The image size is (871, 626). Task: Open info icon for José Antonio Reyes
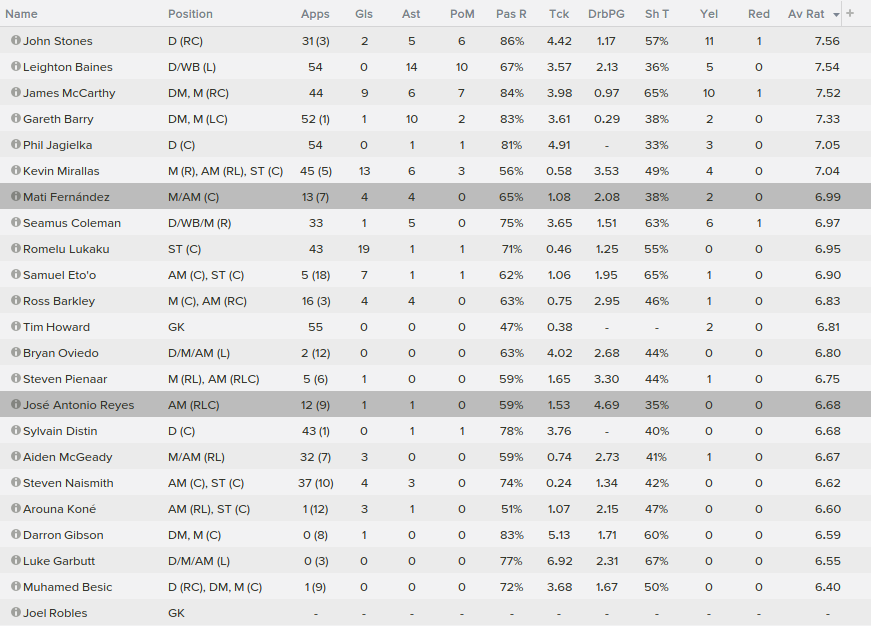pos(16,404)
